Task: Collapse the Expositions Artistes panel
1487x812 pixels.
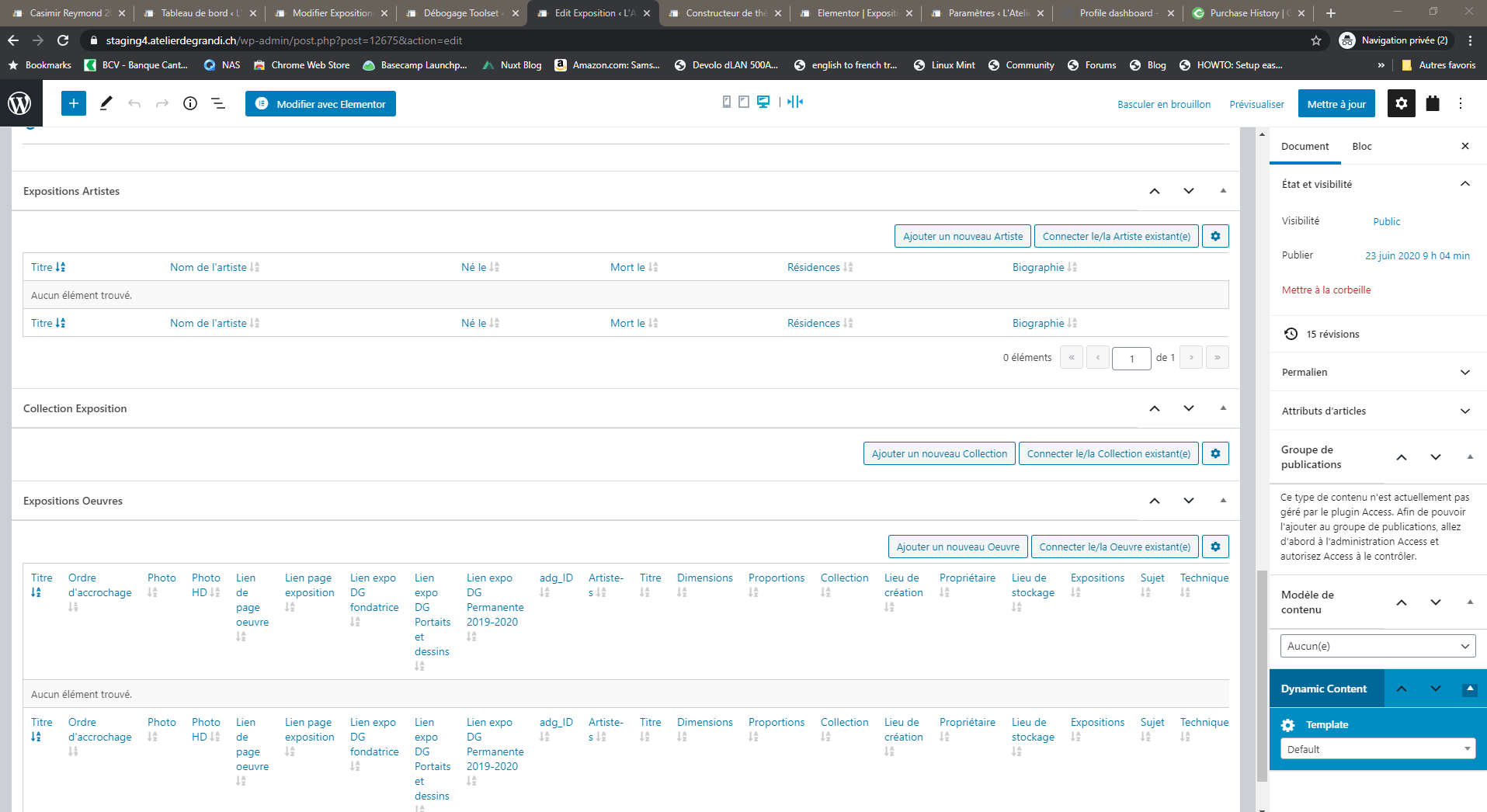Action: point(1223,191)
